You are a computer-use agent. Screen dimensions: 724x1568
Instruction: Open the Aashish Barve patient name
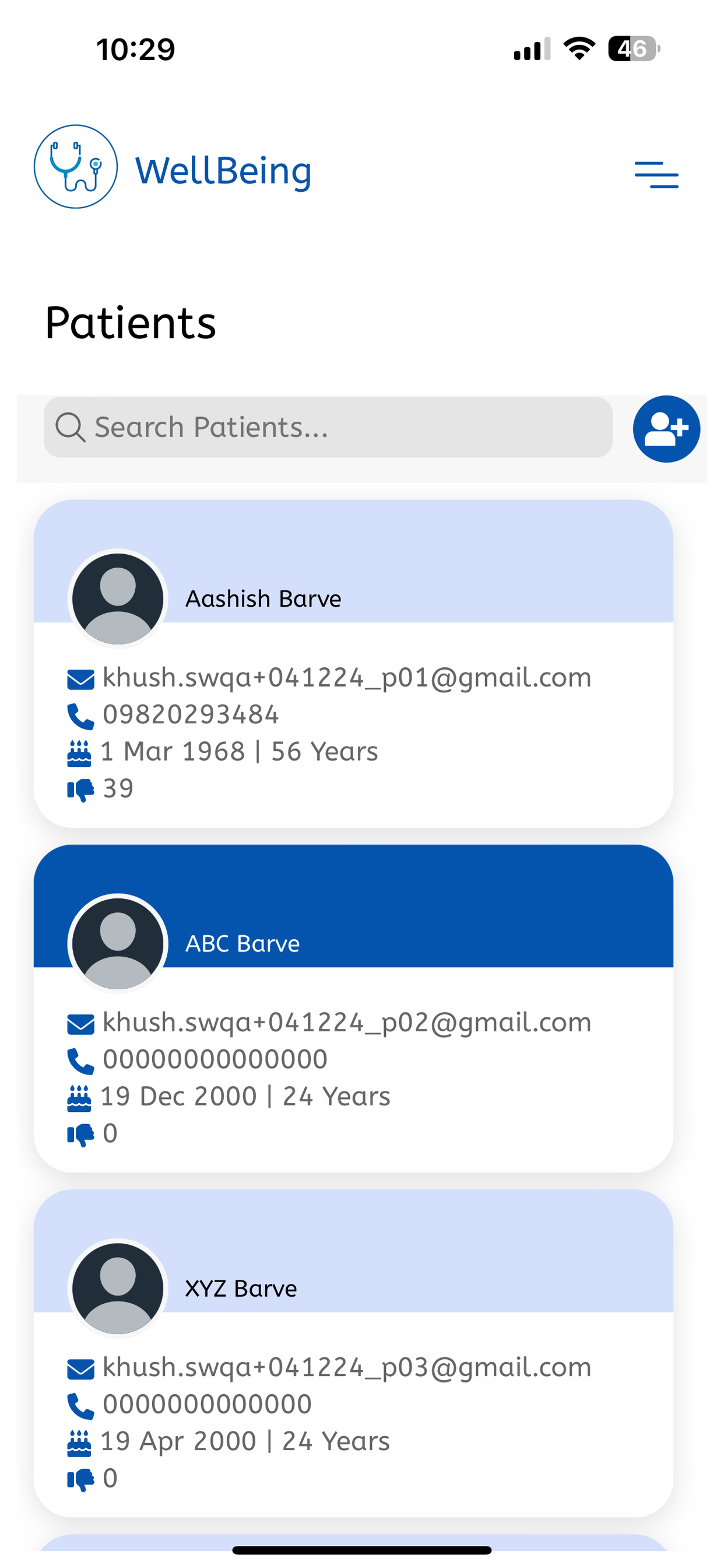pyautogui.click(x=263, y=599)
